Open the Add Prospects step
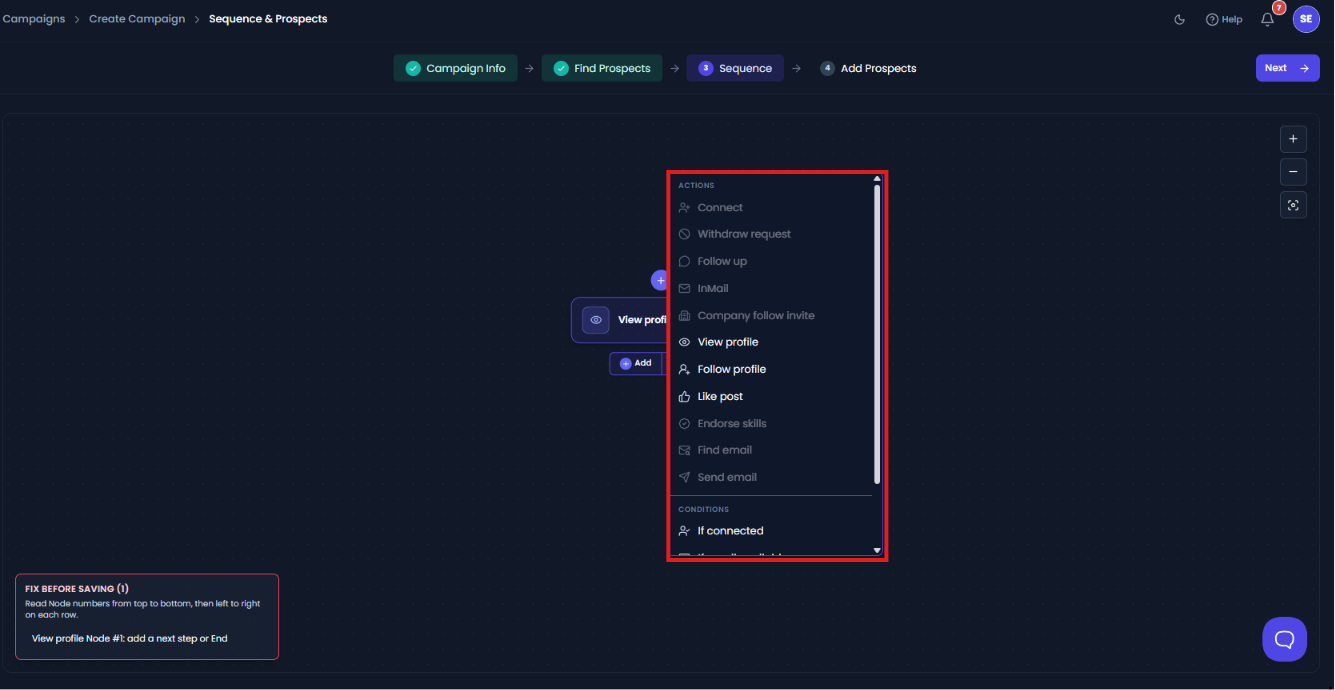 (868, 68)
